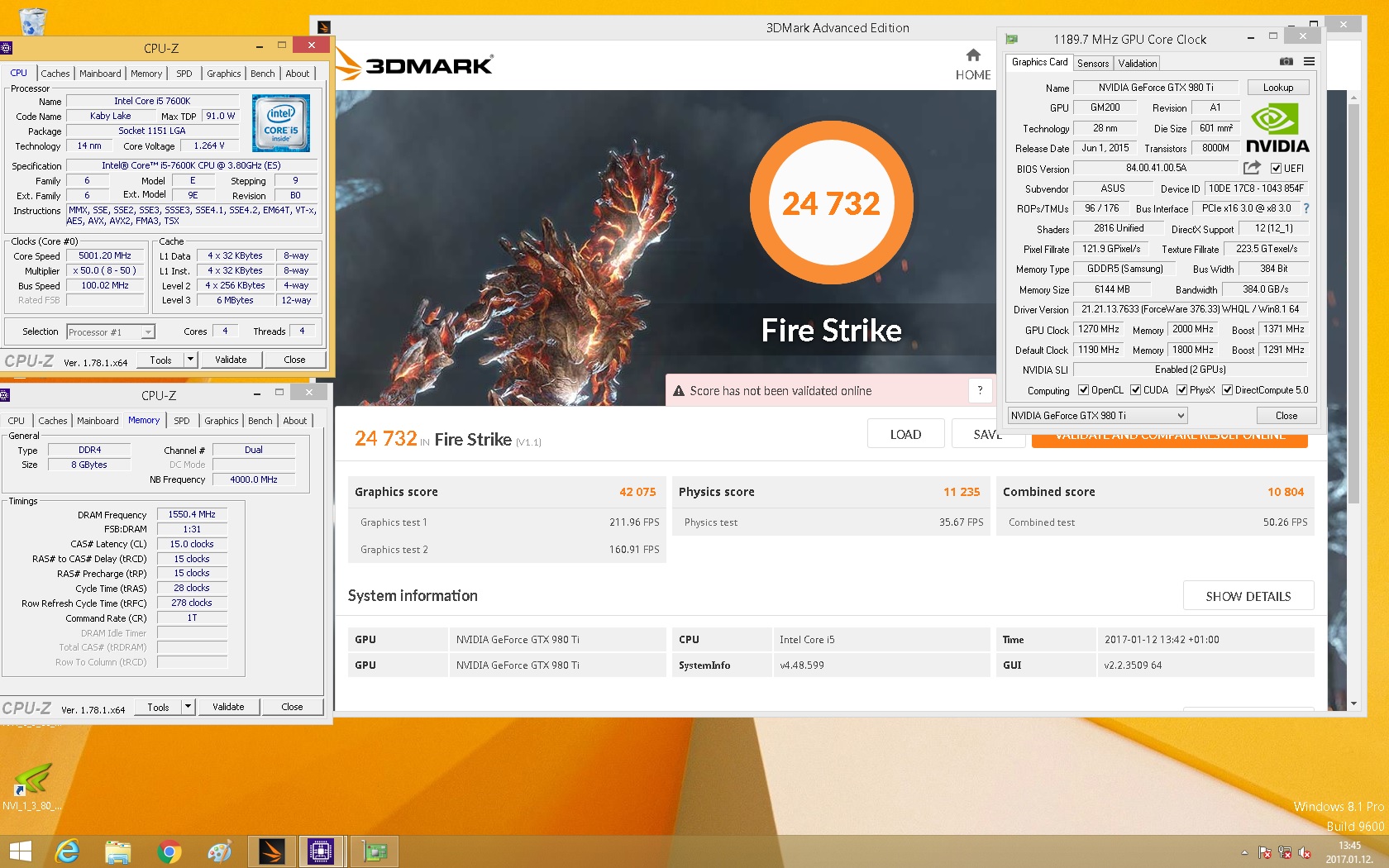Switch to GPU-Z via the taskbar
This screenshot has width=1389, height=868.
(x=375, y=851)
